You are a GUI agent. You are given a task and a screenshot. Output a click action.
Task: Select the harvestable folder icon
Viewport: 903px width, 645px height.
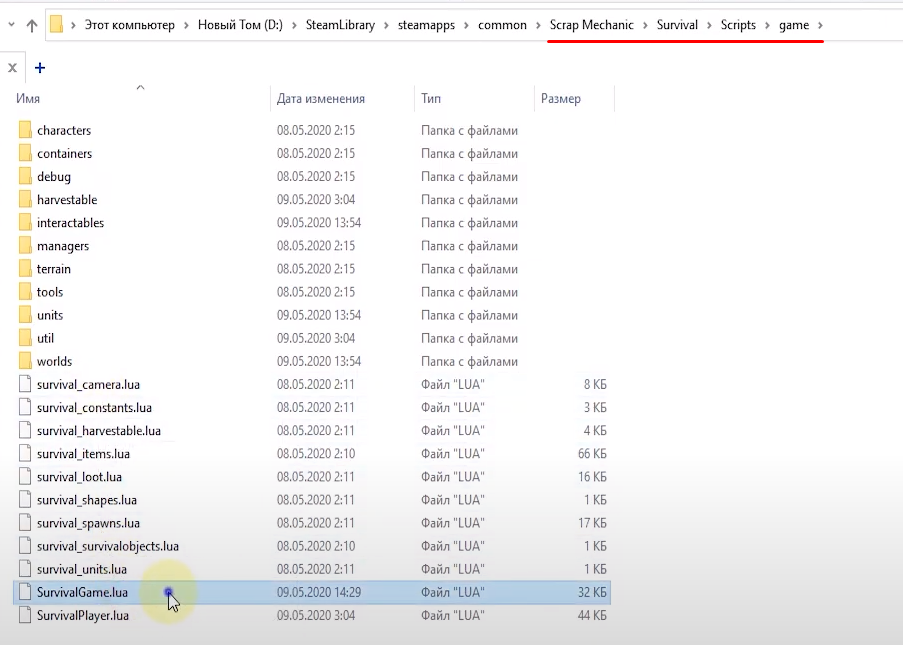click(25, 199)
